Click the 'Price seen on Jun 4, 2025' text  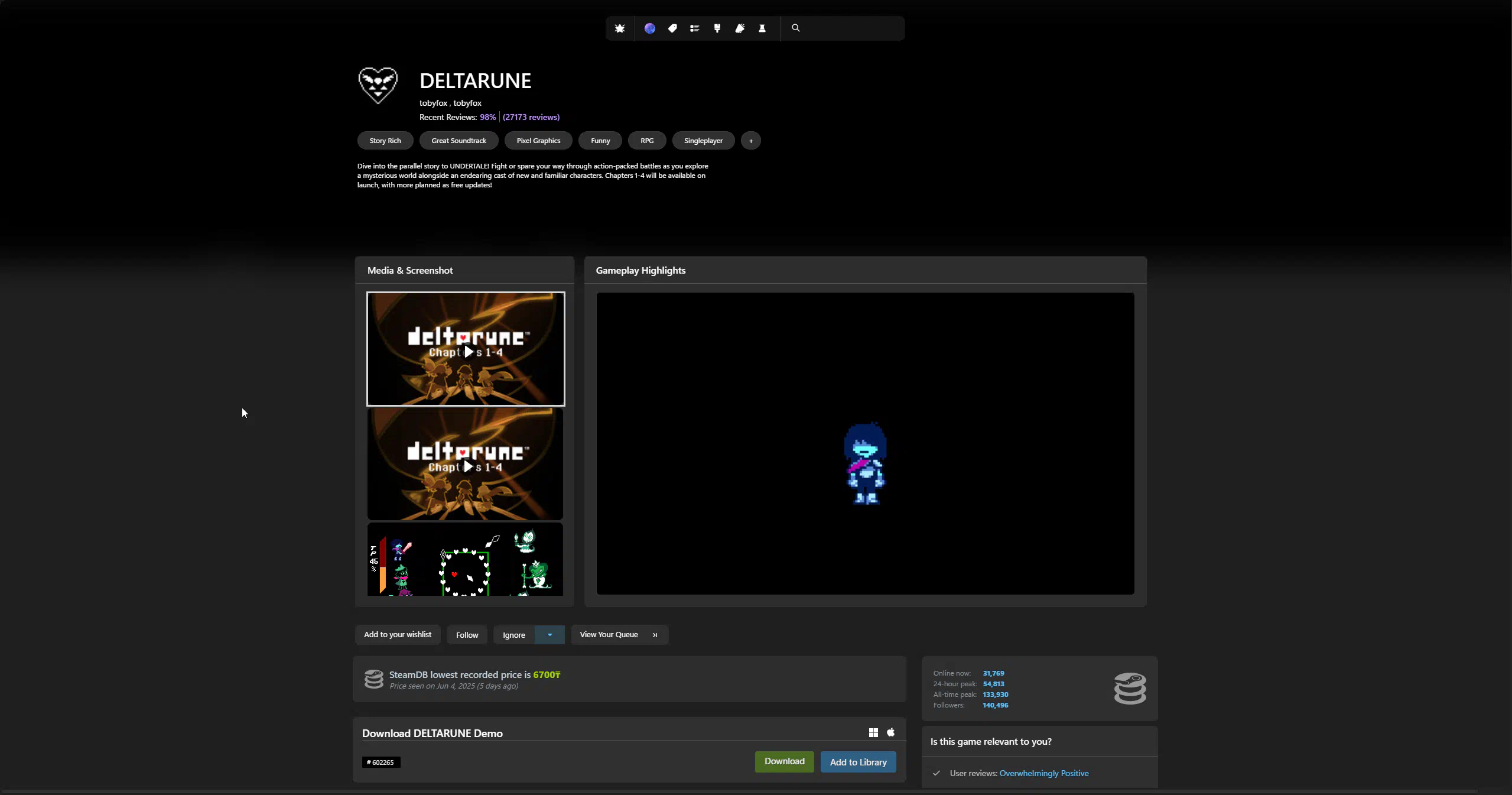click(454, 686)
